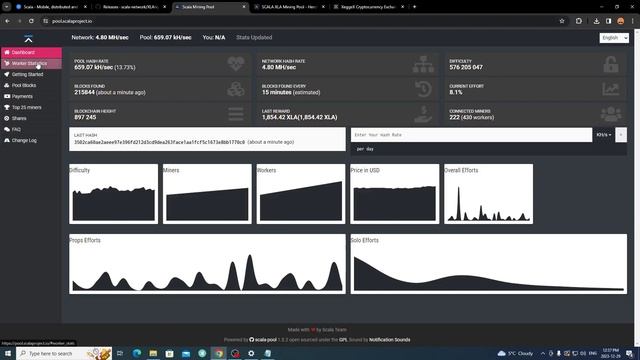This screenshot has height=360, width=640.
Task: Click the hand-coin icon in Last Reward
Action: click(423, 114)
